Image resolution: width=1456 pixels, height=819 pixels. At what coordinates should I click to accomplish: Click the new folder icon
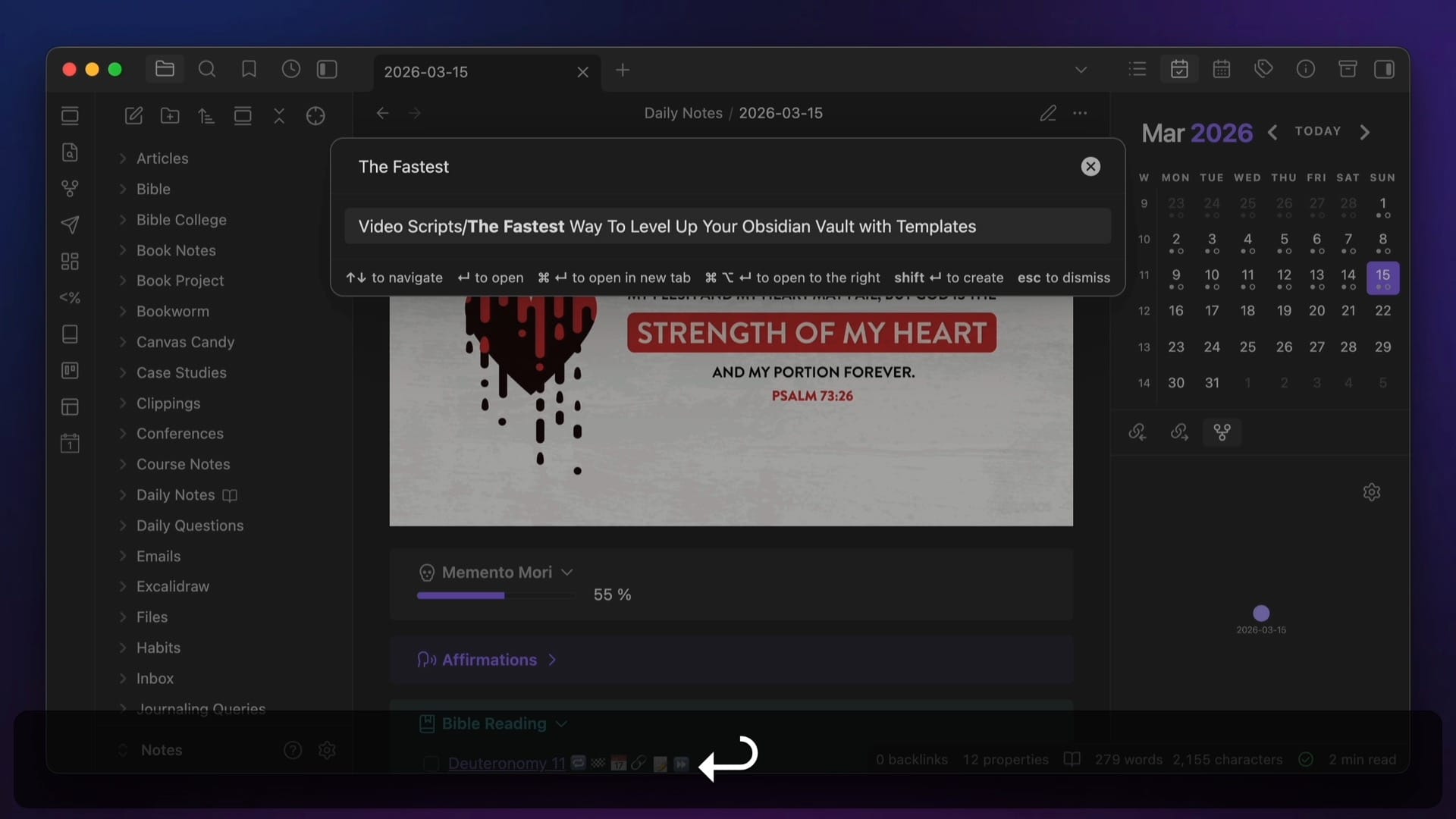click(170, 115)
